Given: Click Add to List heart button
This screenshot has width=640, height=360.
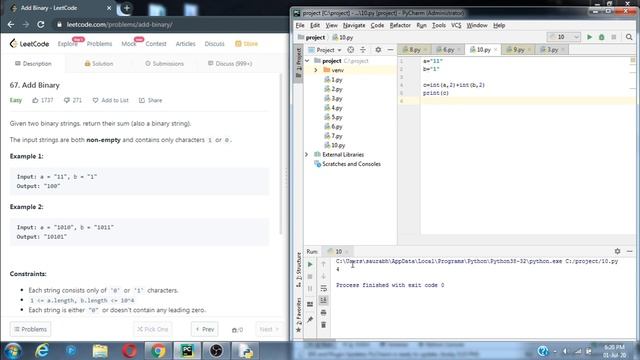Looking at the screenshot, I should (110, 100).
